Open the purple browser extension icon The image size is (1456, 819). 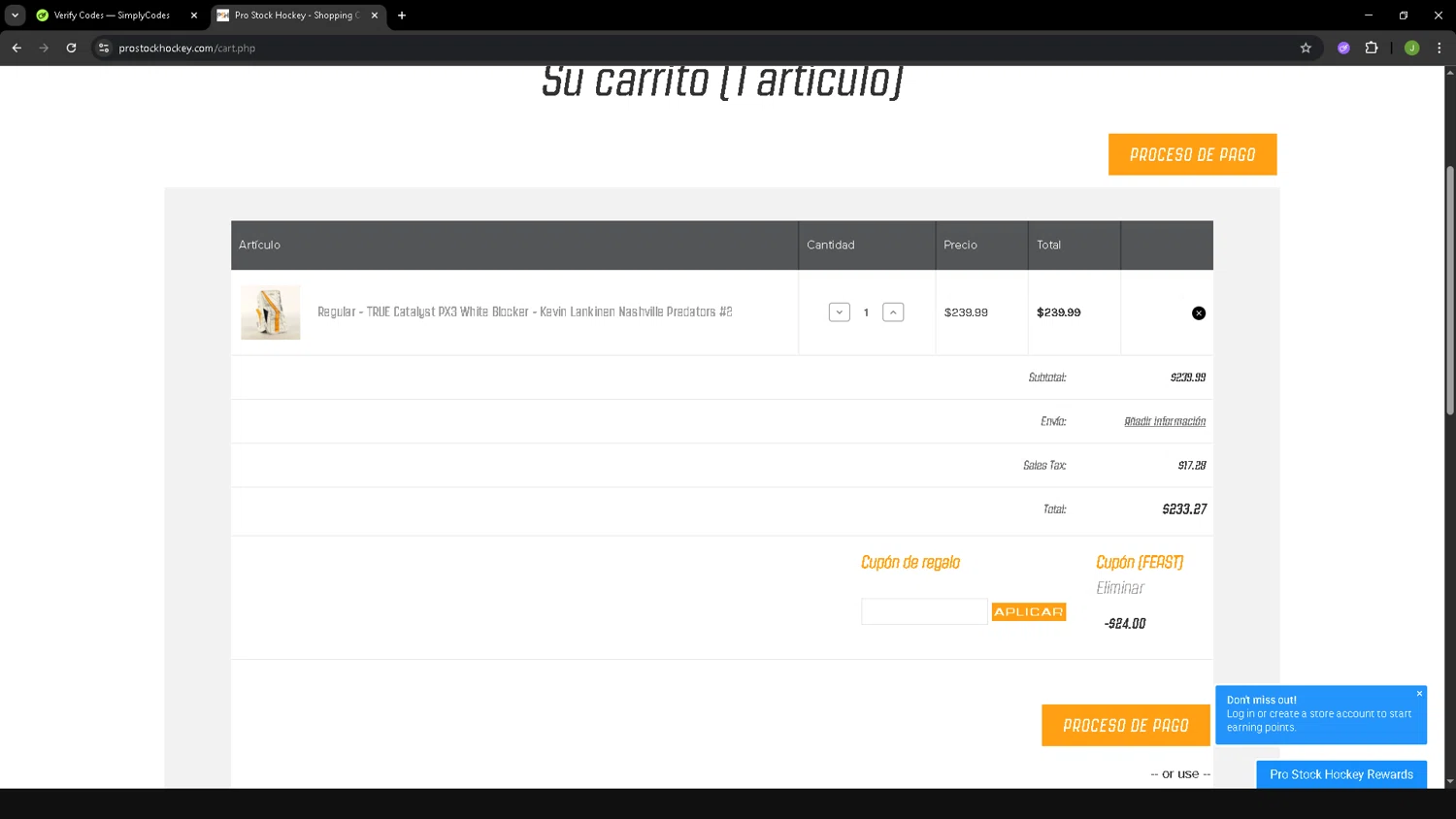[1343, 48]
